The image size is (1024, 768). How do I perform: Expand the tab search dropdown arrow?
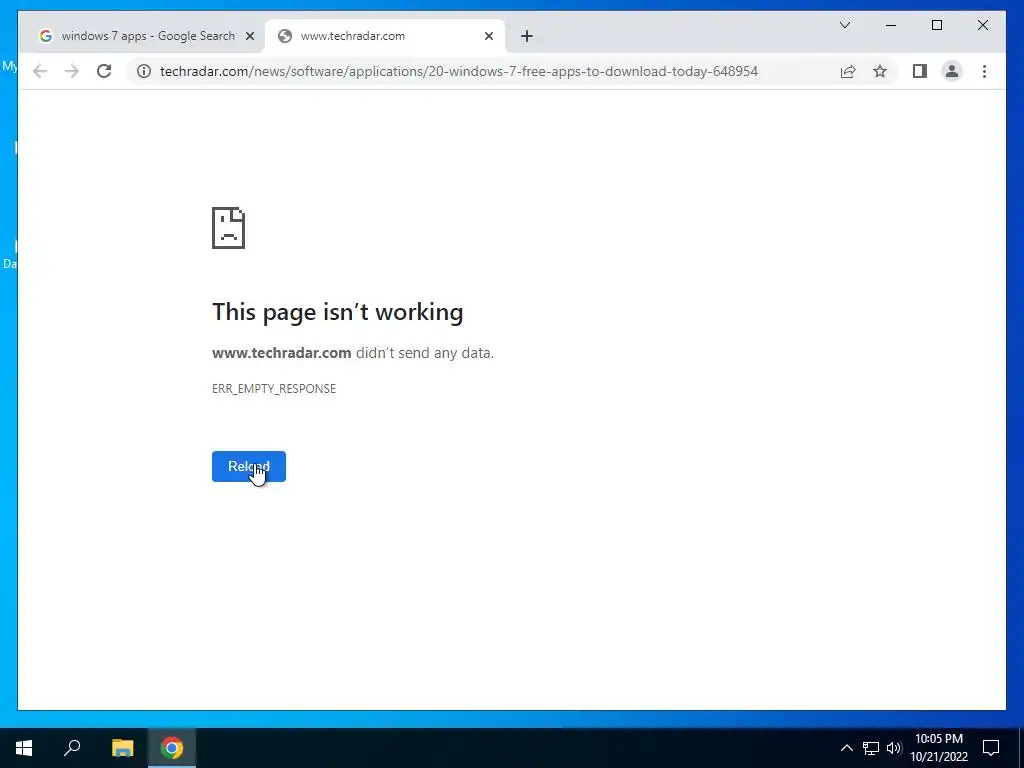click(x=844, y=25)
